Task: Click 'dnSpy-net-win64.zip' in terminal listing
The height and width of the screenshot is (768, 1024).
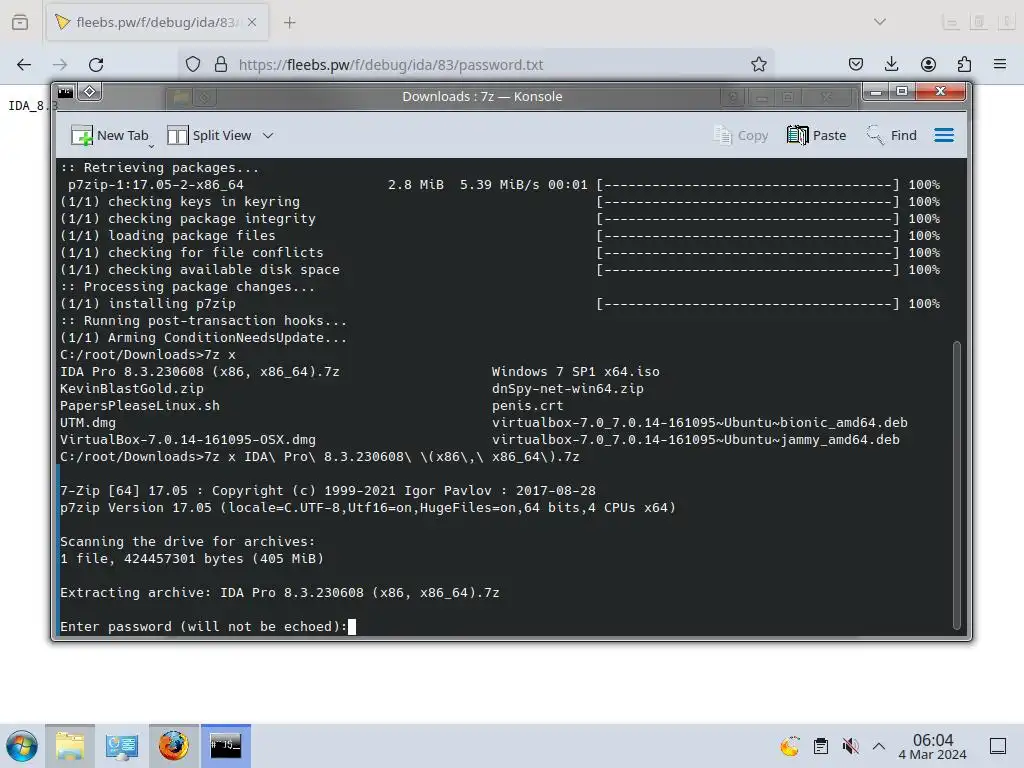Action: [568, 389]
